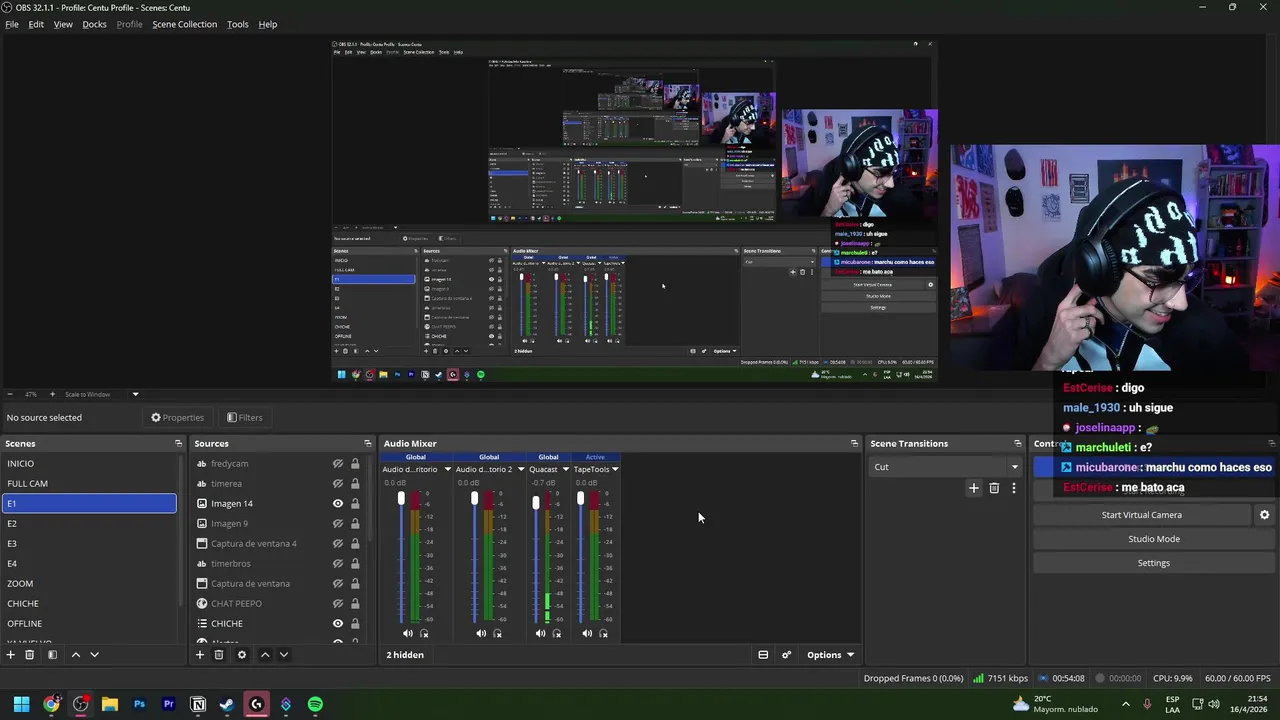The width and height of the screenshot is (1280, 720).
Task: Select the OFFLINE scene
Action: point(90,624)
